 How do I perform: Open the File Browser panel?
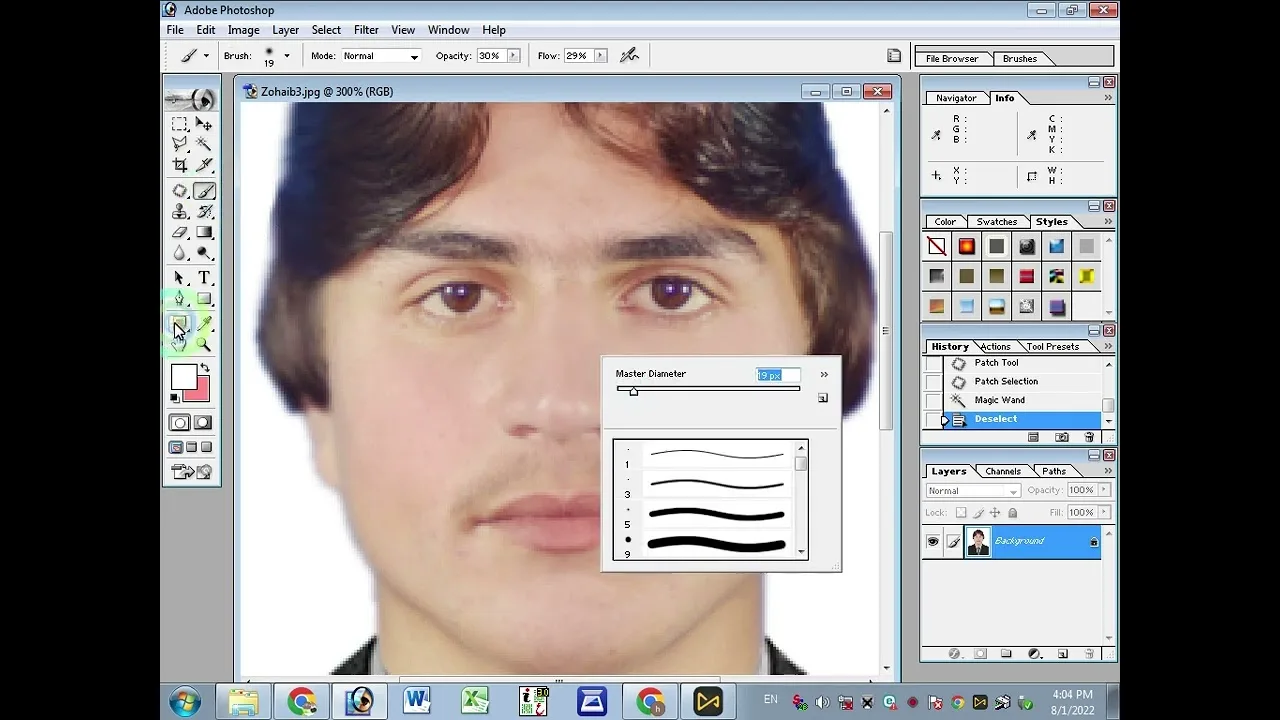tap(952, 58)
